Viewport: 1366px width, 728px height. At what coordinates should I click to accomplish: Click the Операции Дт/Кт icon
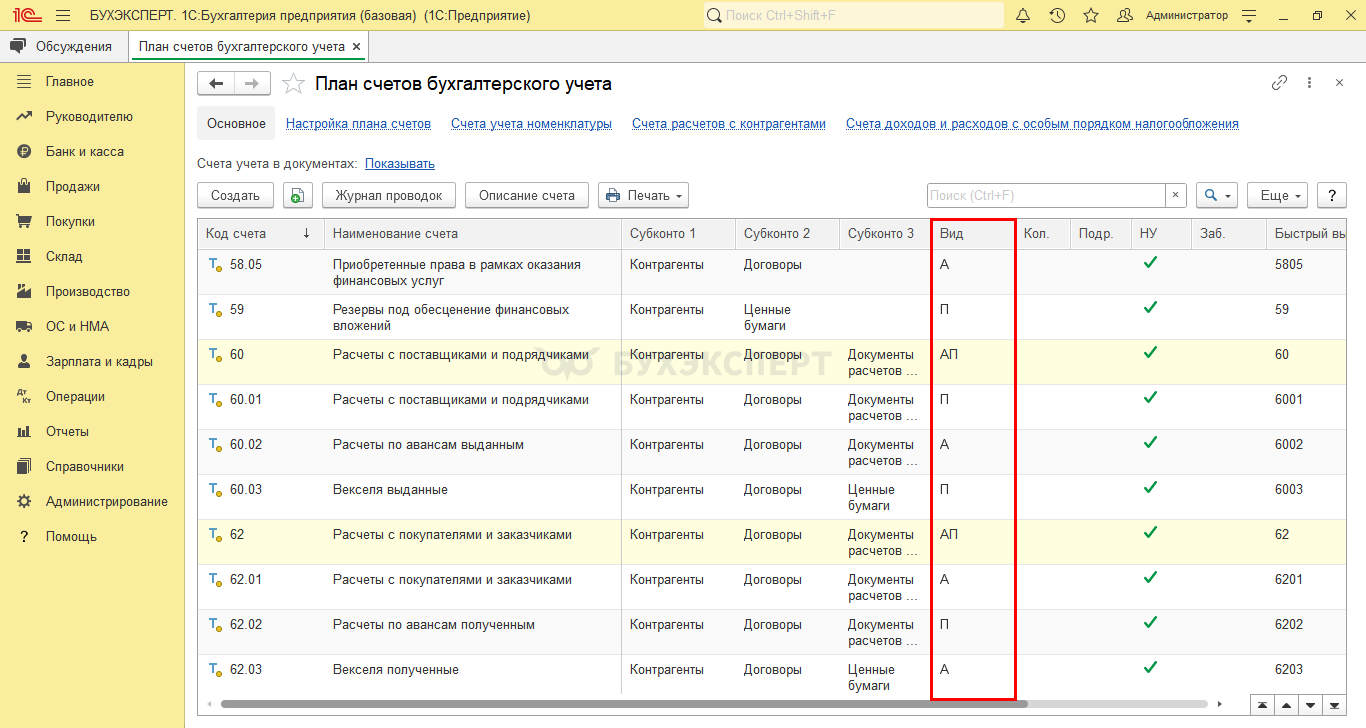click(25, 396)
